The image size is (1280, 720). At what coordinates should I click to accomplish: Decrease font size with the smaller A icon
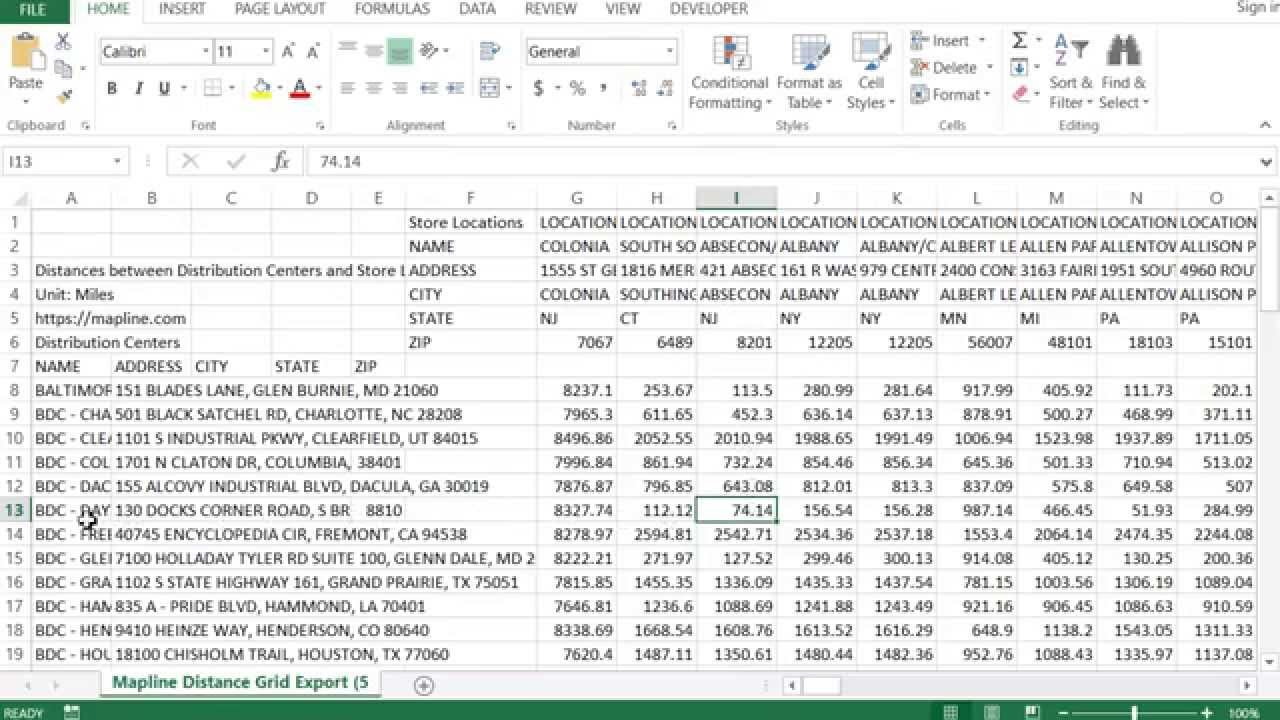point(312,51)
